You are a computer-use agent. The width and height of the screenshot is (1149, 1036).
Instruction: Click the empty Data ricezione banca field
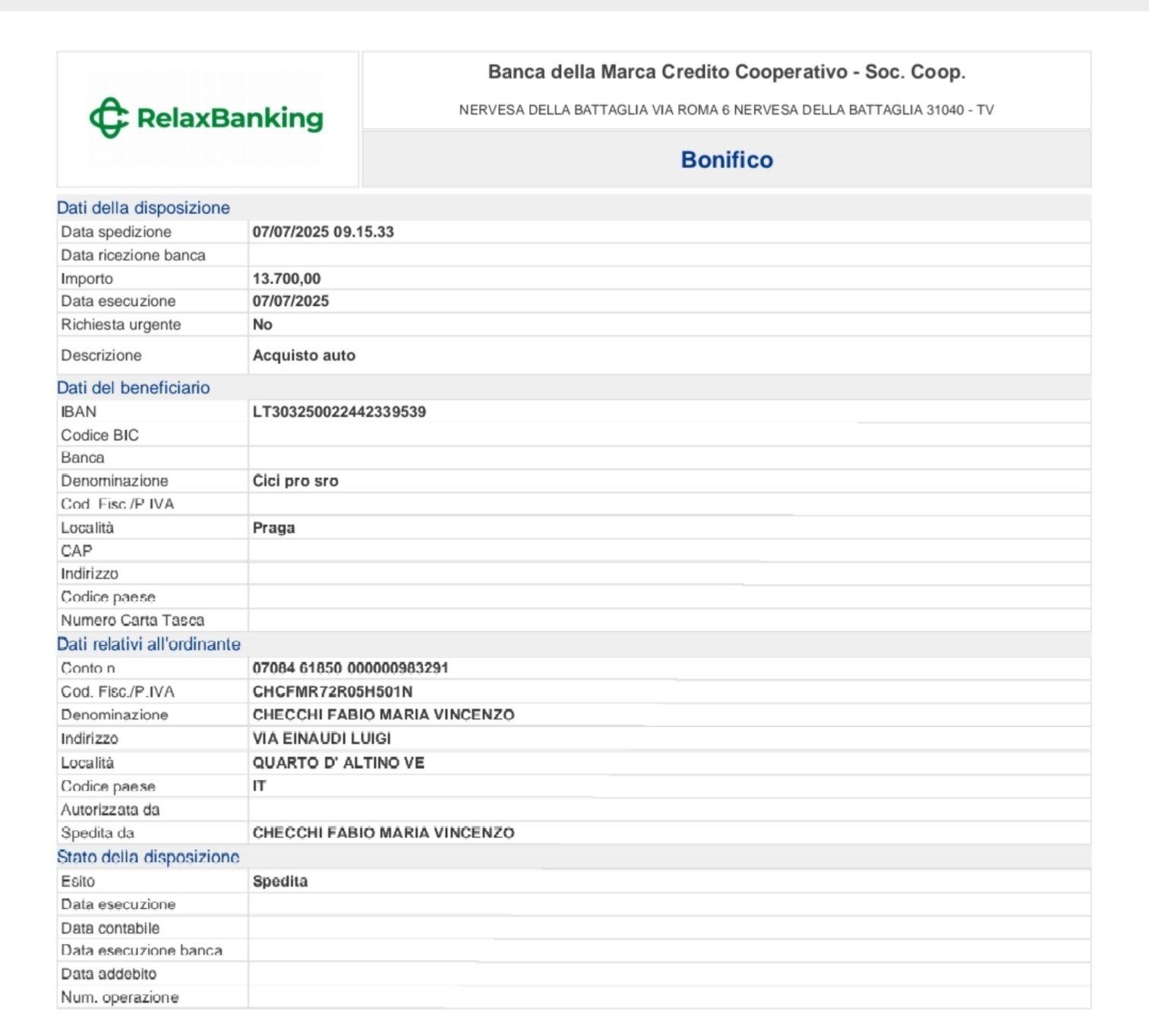[x=668, y=255]
